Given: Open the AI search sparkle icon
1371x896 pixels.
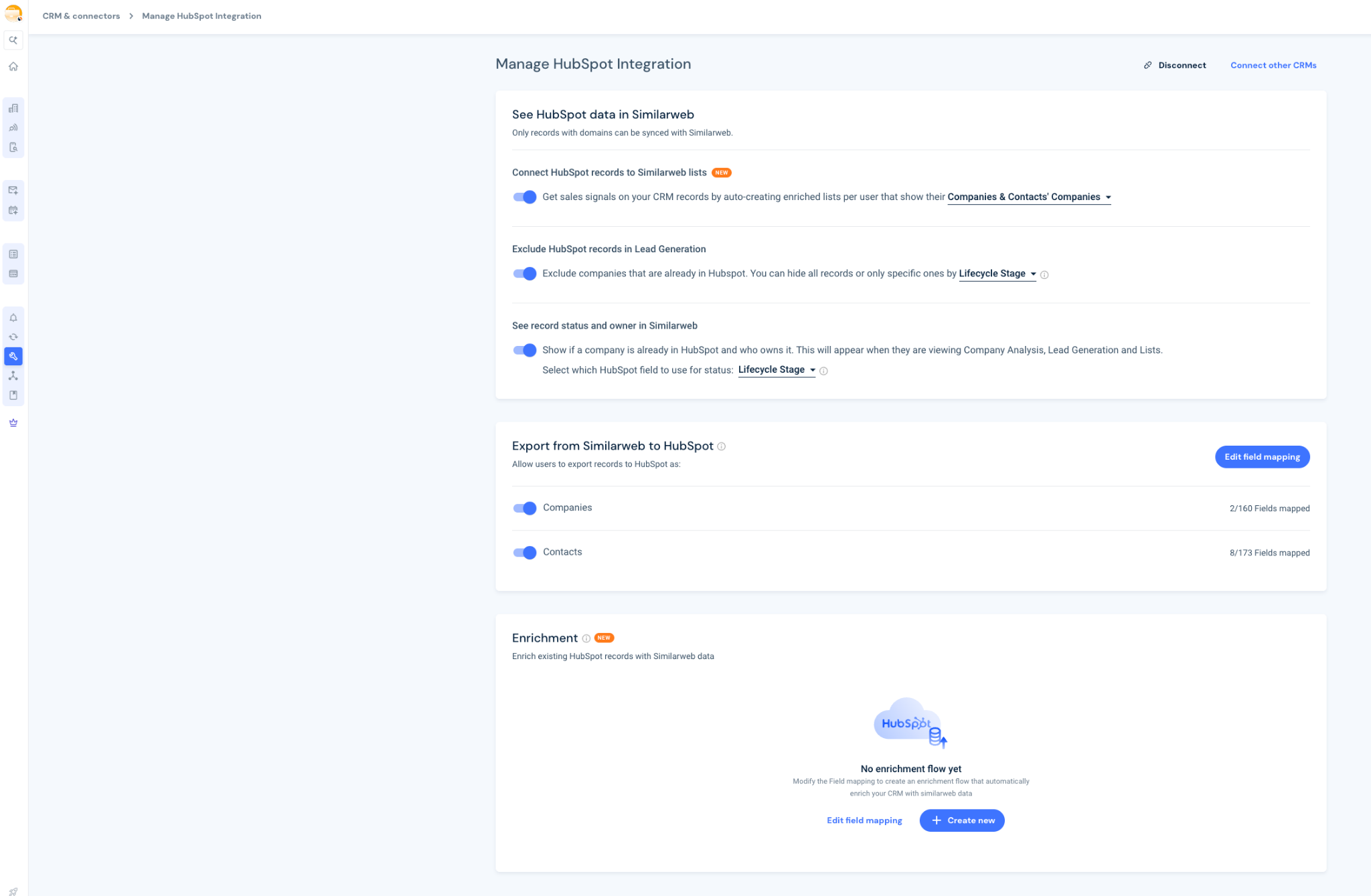Looking at the screenshot, I should (x=13, y=40).
